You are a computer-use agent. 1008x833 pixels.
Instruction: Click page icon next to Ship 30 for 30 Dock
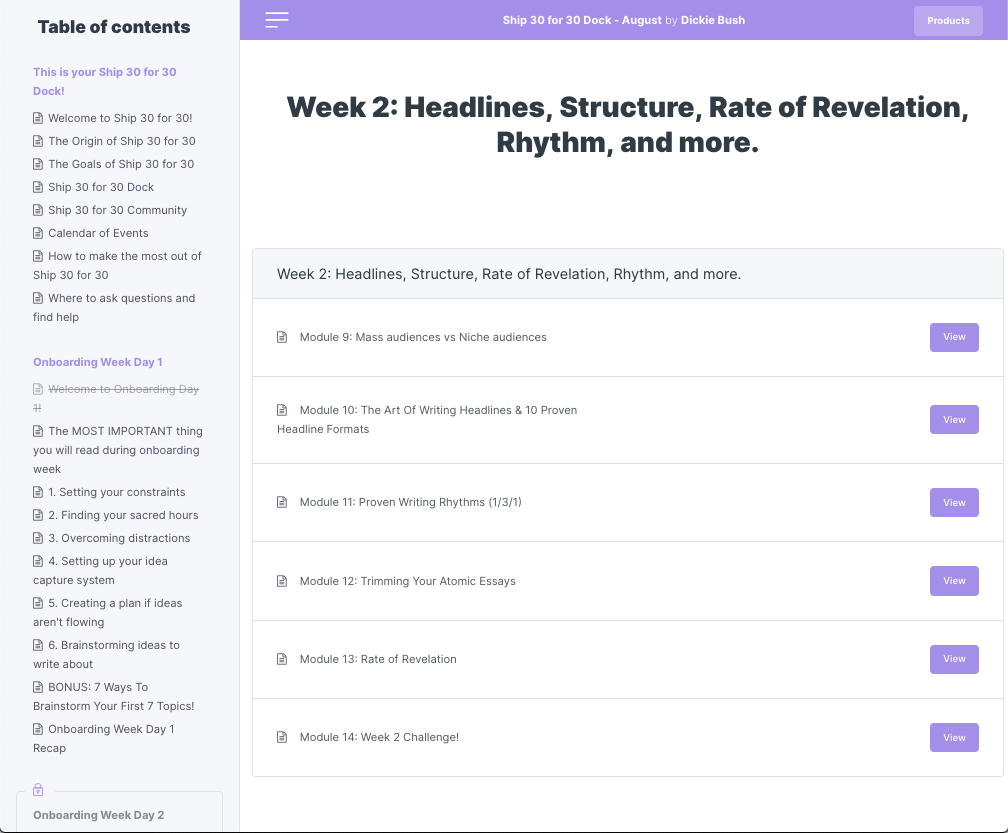click(38, 187)
